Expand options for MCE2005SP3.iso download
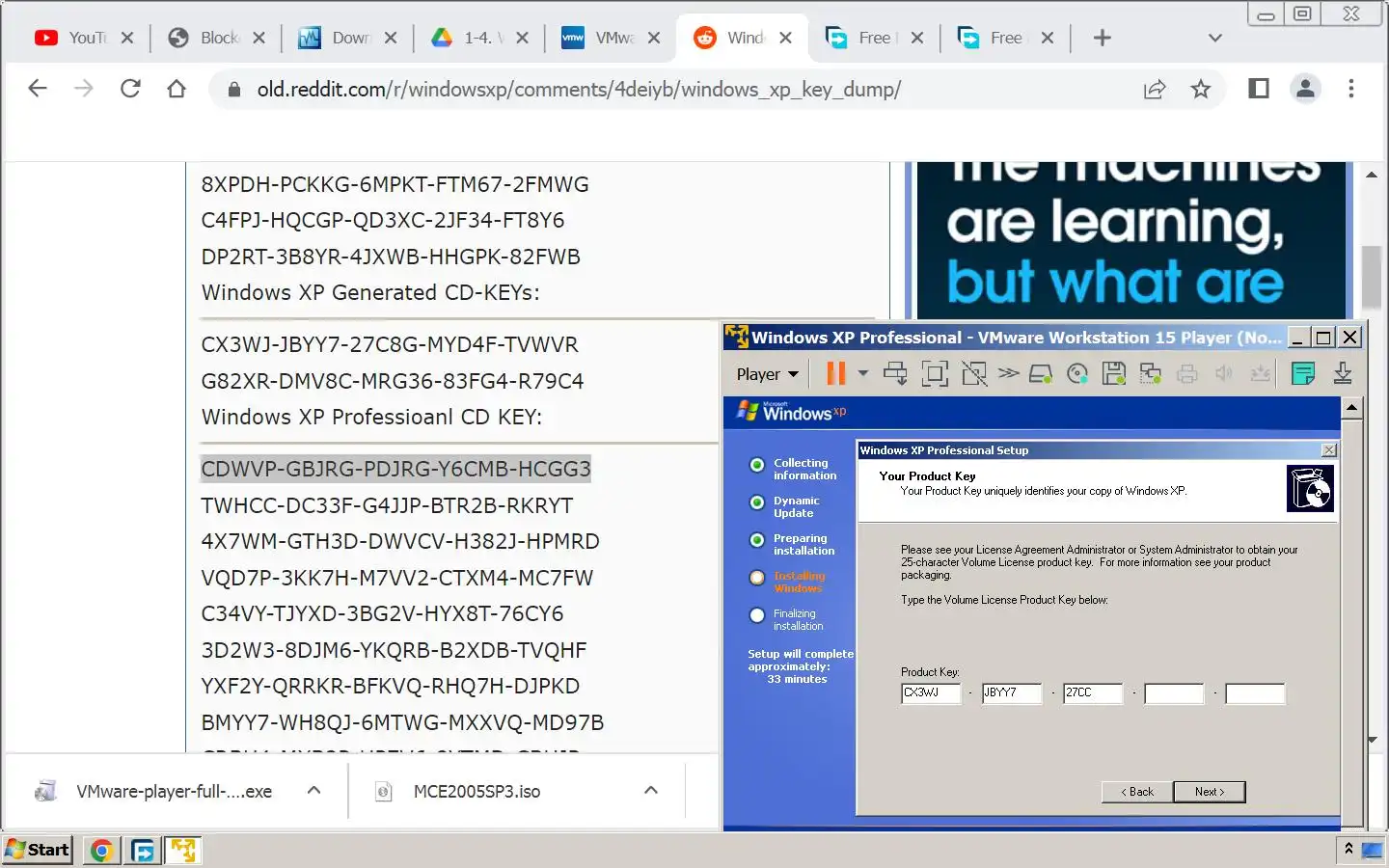 click(651, 790)
